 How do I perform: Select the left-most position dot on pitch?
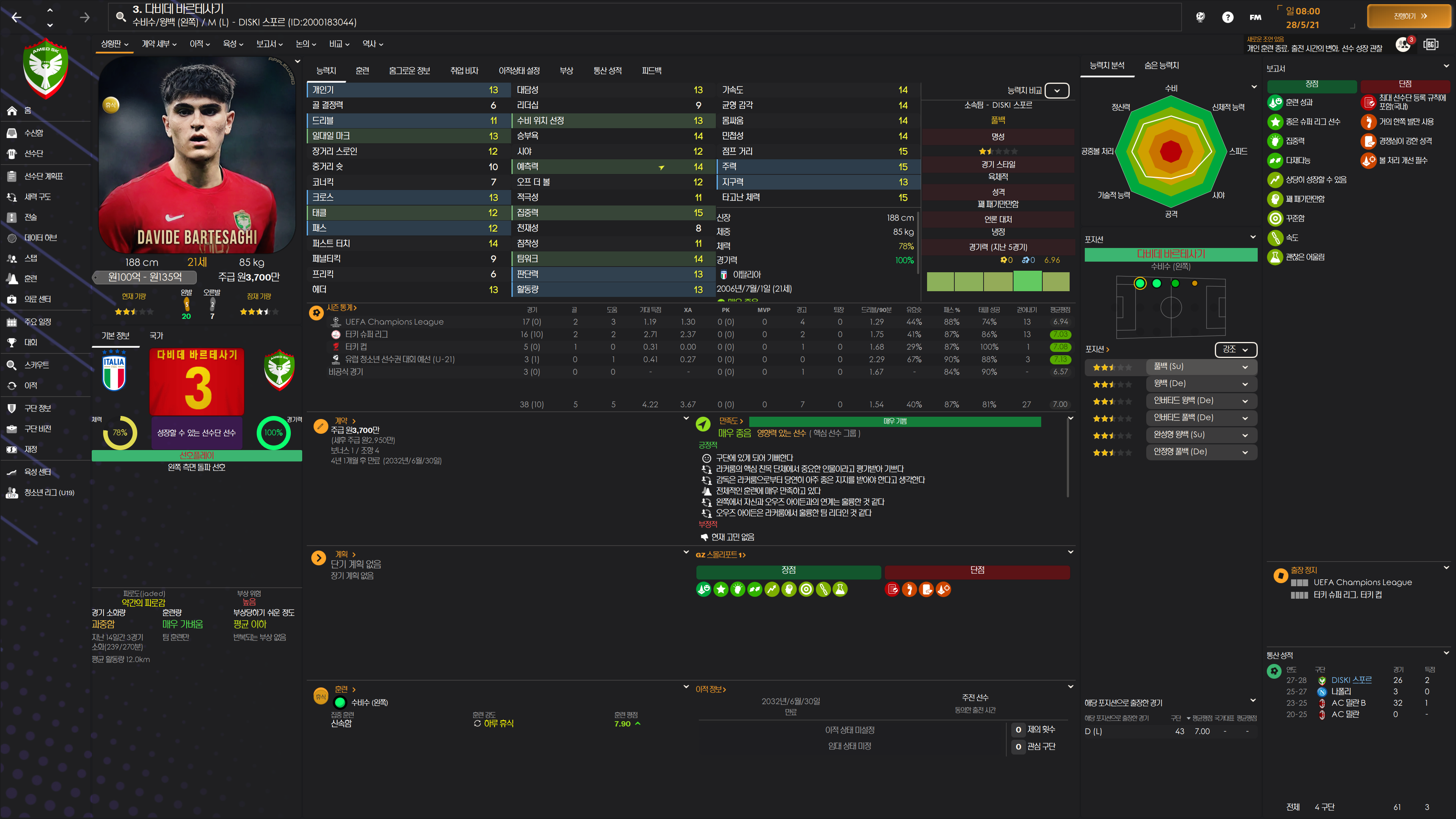click(1139, 284)
